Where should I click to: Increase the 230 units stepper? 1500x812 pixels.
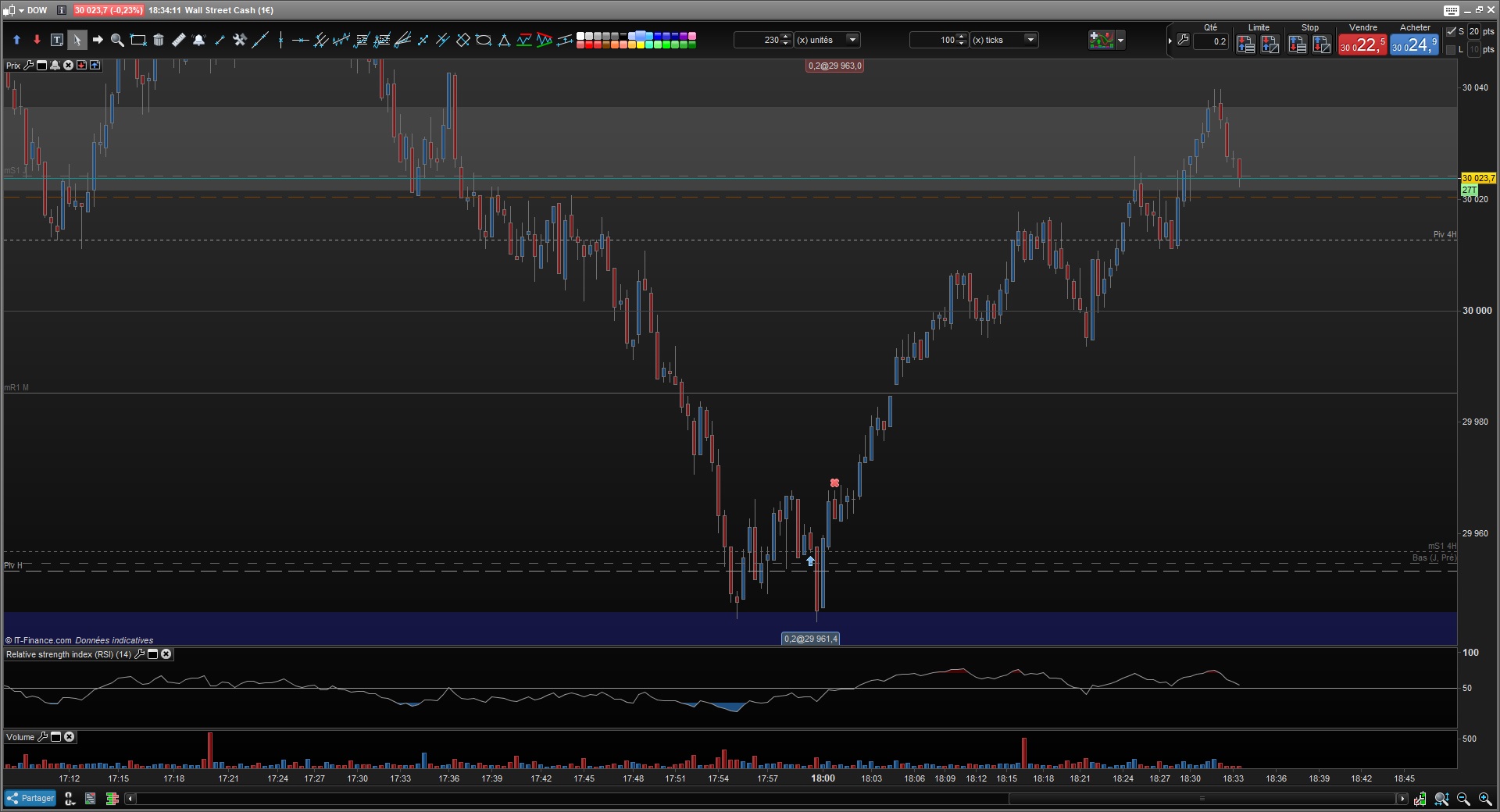click(x=787, y=37)
